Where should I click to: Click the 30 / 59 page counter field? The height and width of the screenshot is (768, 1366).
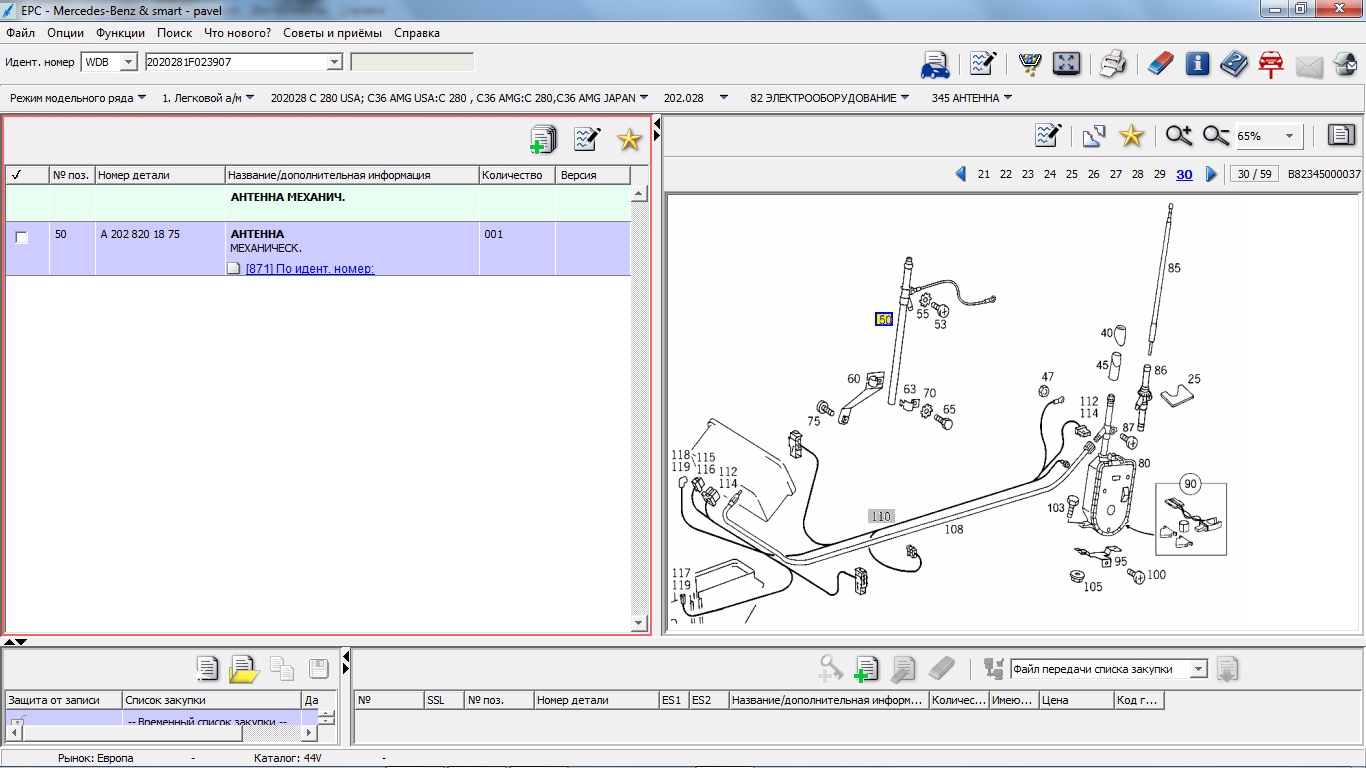(1254, 174)
